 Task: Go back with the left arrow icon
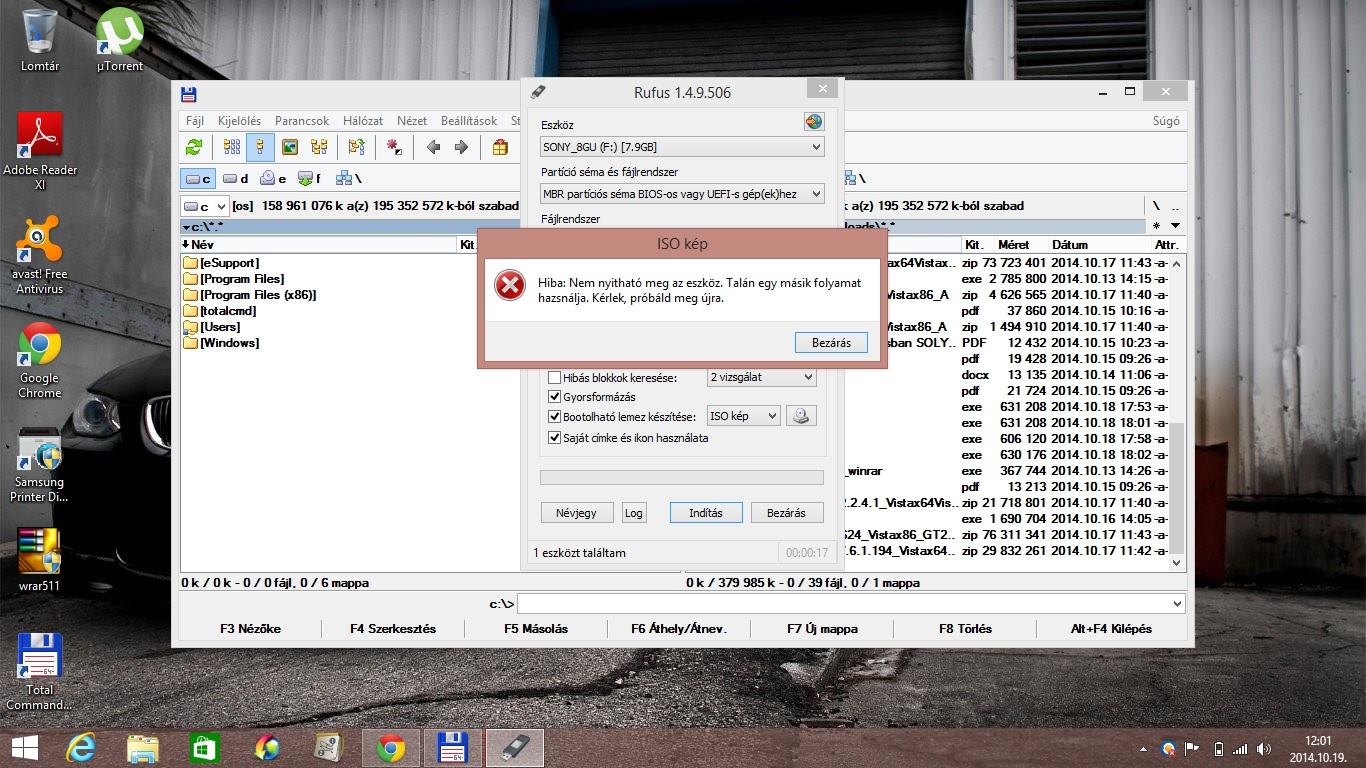[x=433, y=147]
